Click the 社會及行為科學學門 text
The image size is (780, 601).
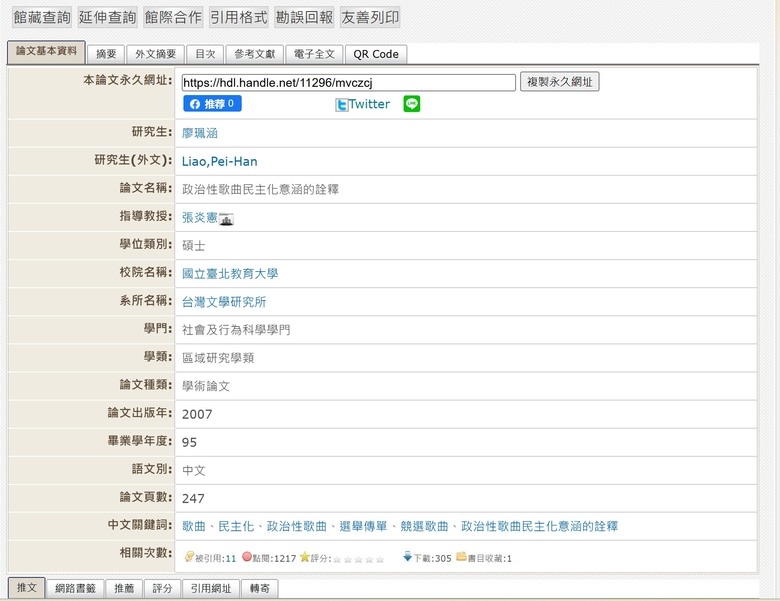[x=236, y=330]
